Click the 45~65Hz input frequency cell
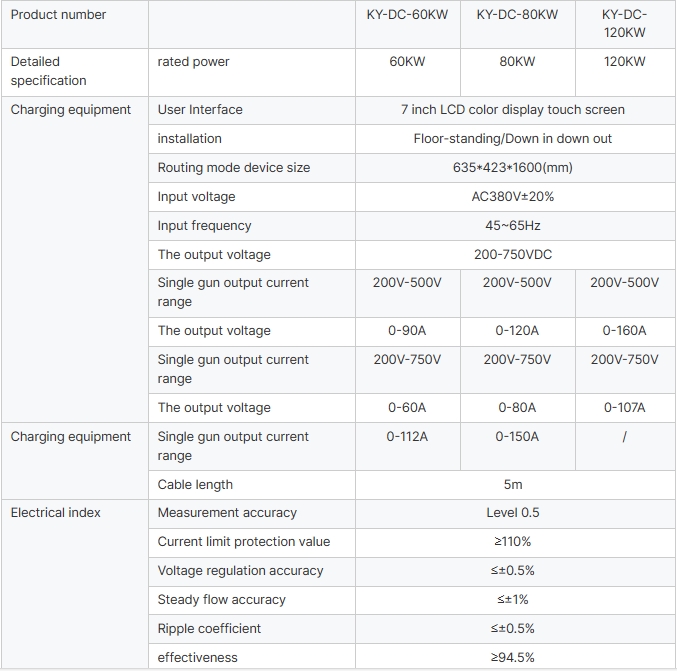The width and height of the screenshot is (677, 671). point(512,226)
